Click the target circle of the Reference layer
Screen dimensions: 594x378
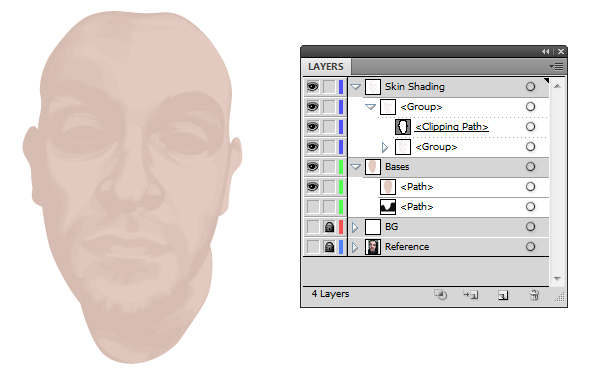(530, 247)
